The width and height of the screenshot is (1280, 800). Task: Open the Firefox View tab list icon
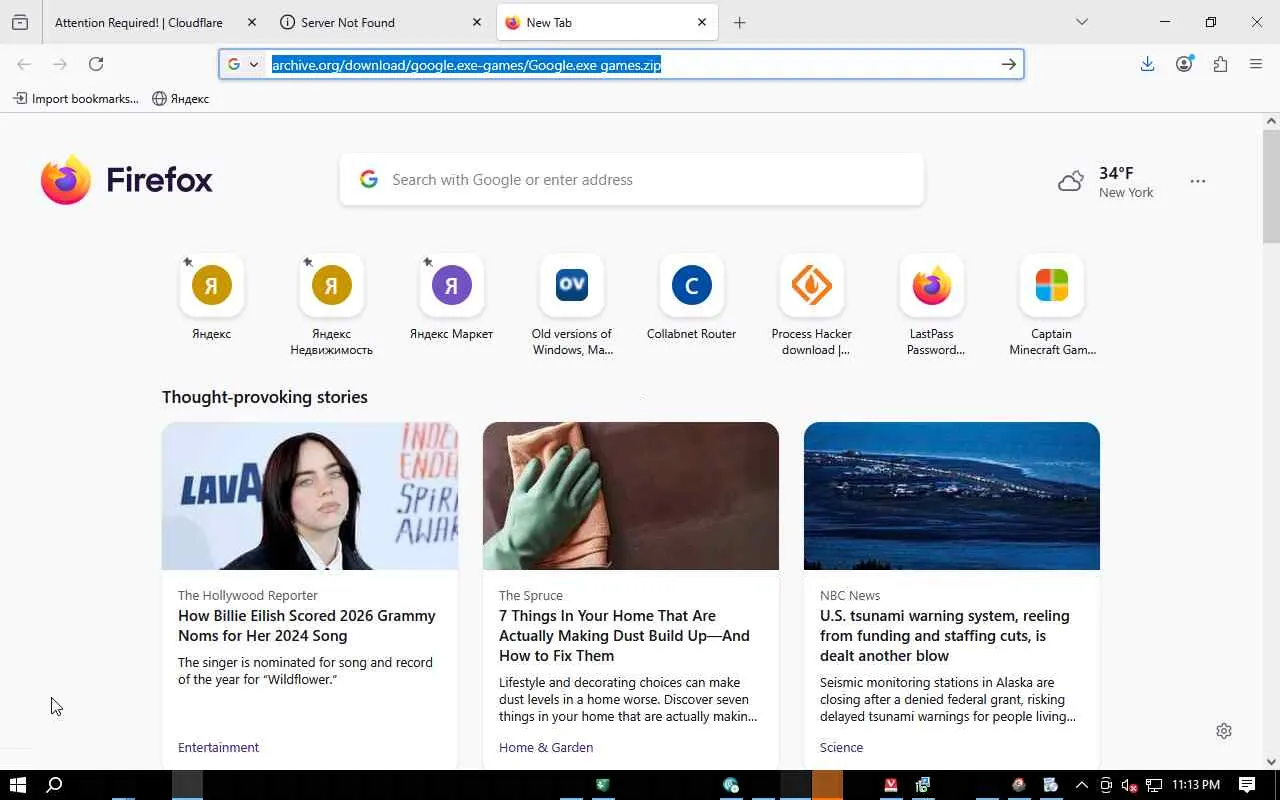(x=20, y=22)
